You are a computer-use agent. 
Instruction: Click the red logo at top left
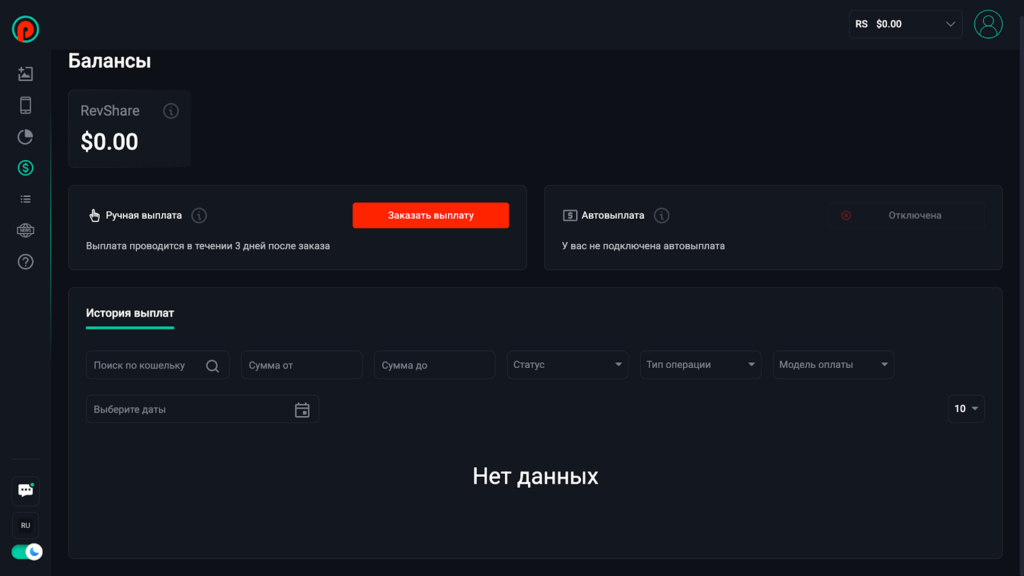(x=25, y=29)
